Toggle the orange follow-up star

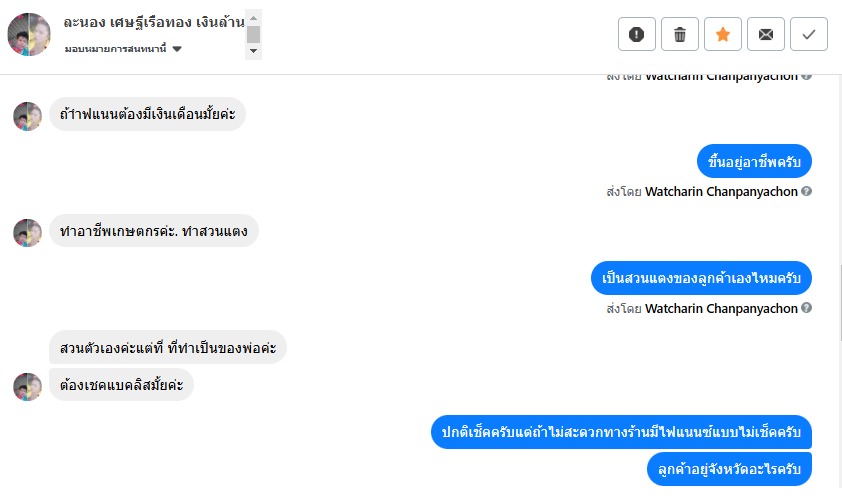[x=723, y=34]
